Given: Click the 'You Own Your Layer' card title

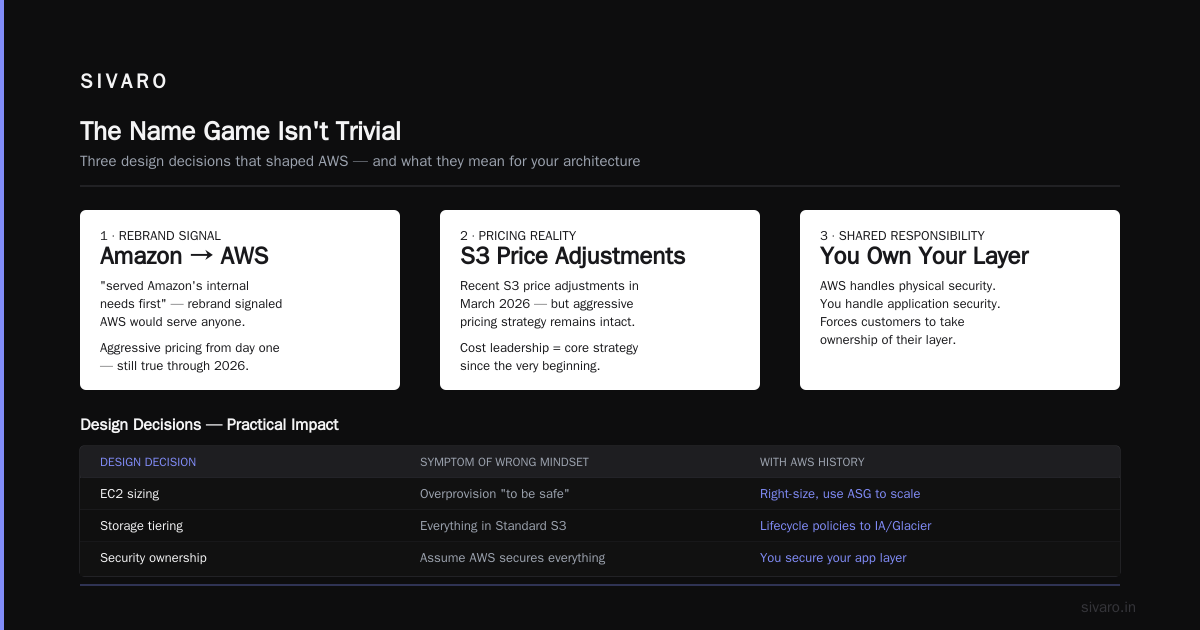Looking at the screenshot, I should click(x=924, y=256).
